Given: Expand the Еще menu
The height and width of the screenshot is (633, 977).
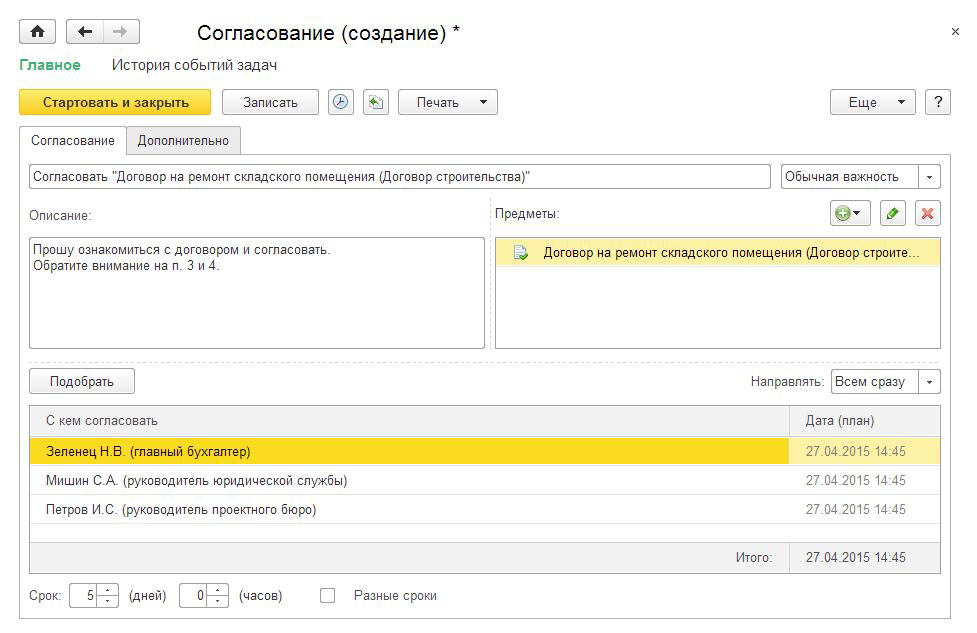Looking at the screenshot, I should pos(872,102).
